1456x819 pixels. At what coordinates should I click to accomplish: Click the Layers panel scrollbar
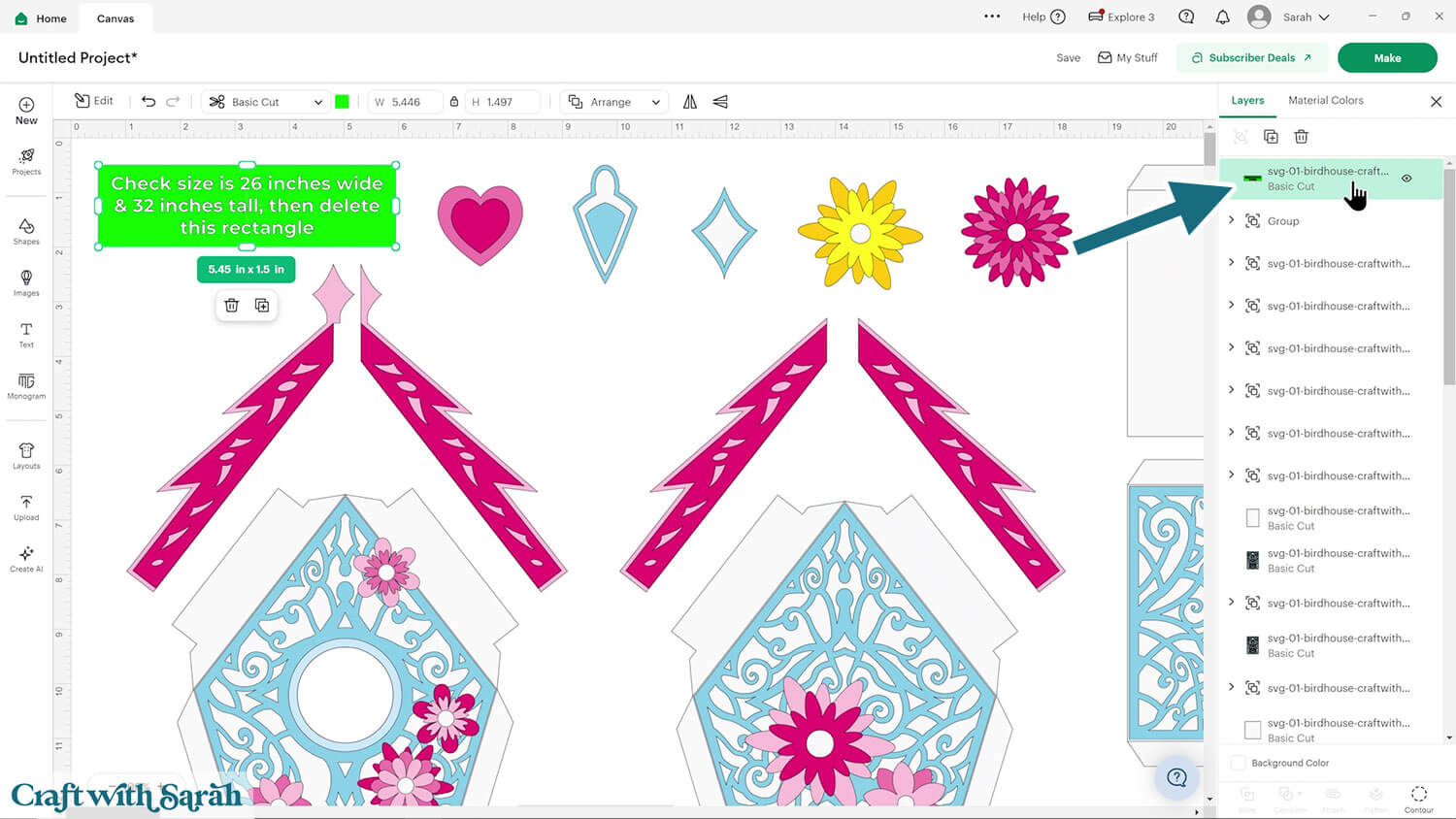point(1449,277)
